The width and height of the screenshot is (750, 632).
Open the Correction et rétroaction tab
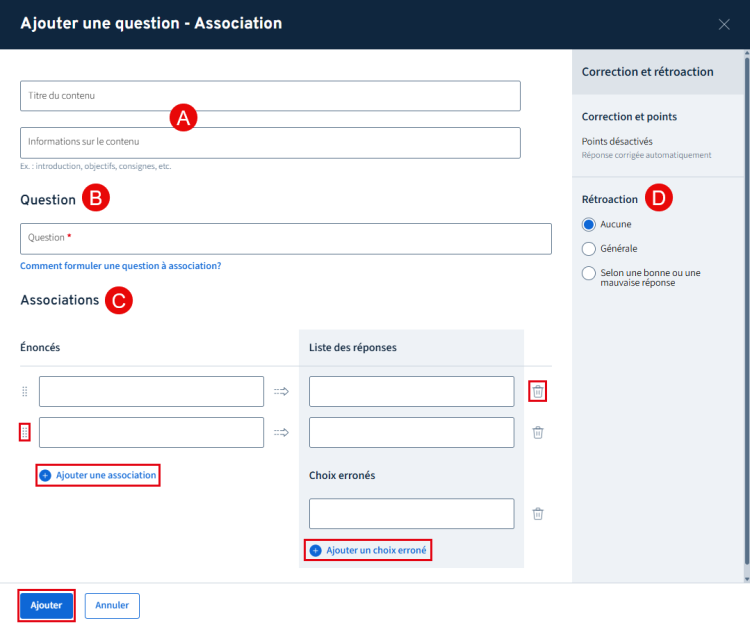click(647, 72)
